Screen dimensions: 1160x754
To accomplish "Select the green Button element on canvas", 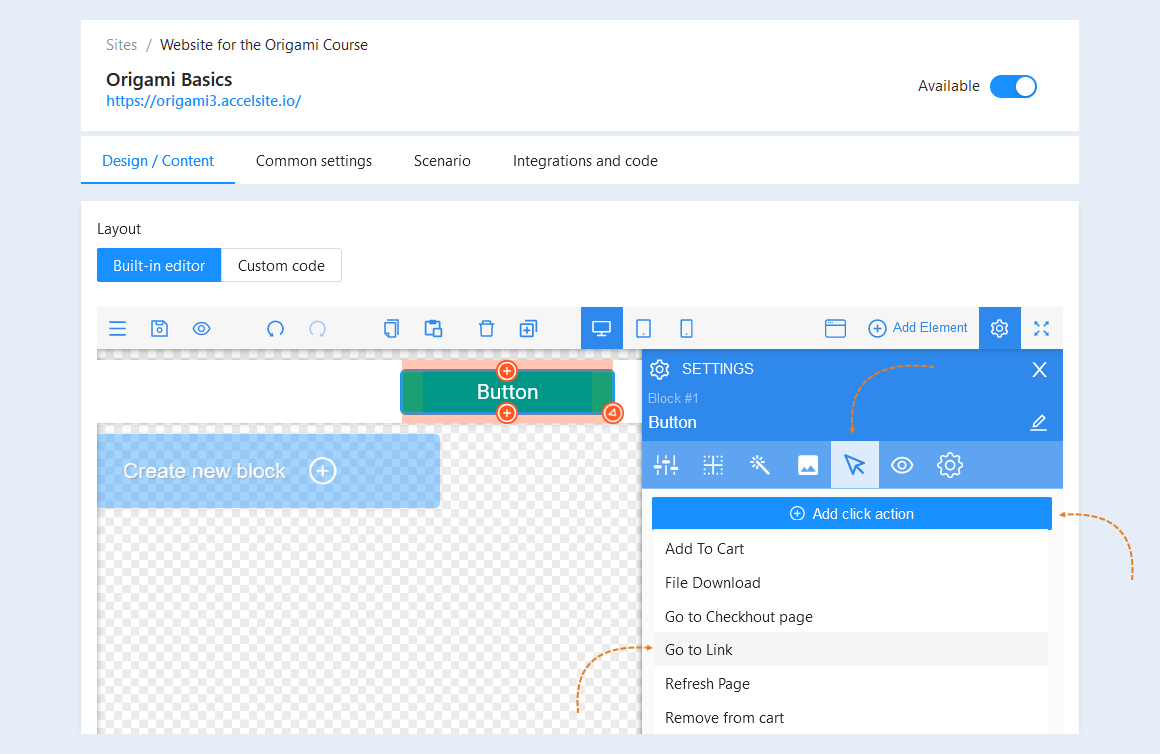I will tap(508, 391).
